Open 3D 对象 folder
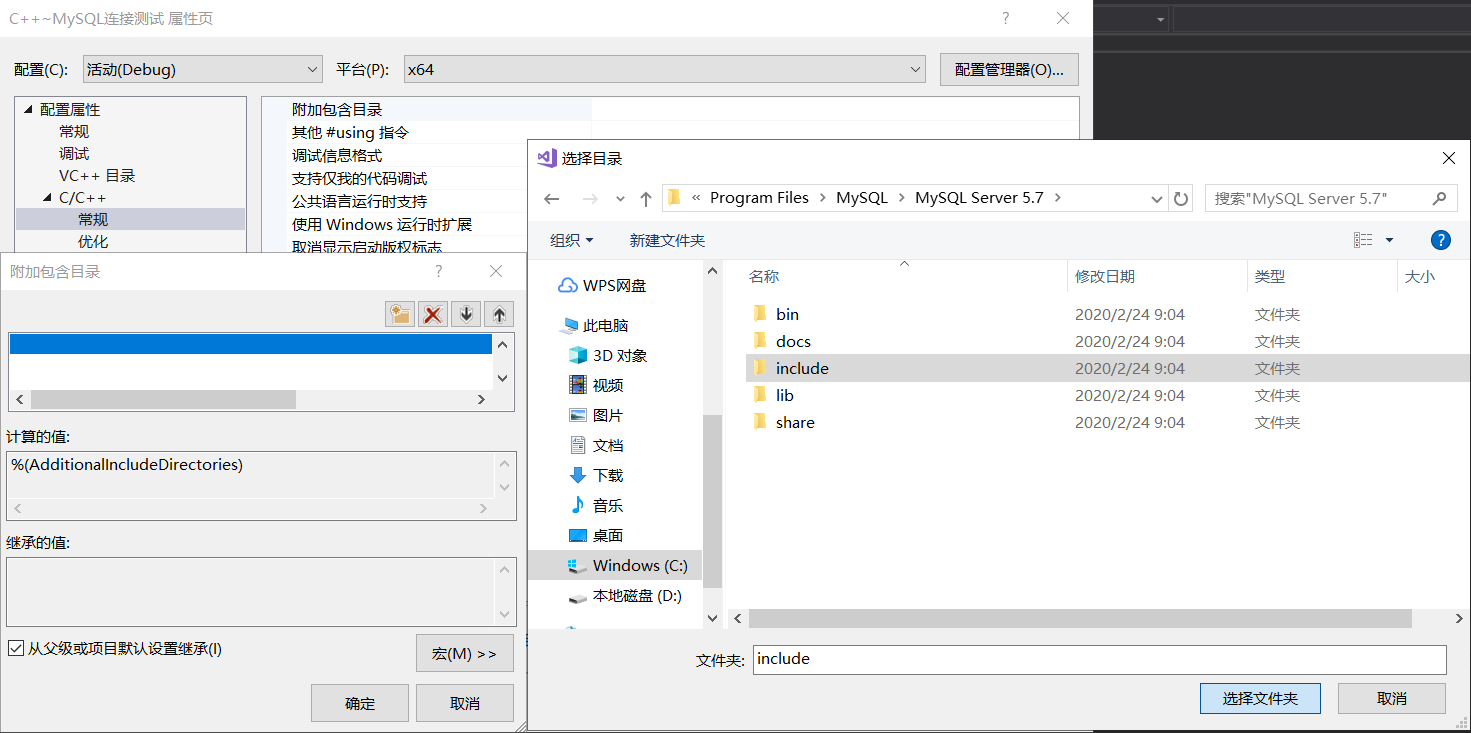This screenshot has height=733, width=1471. point(608,355)
